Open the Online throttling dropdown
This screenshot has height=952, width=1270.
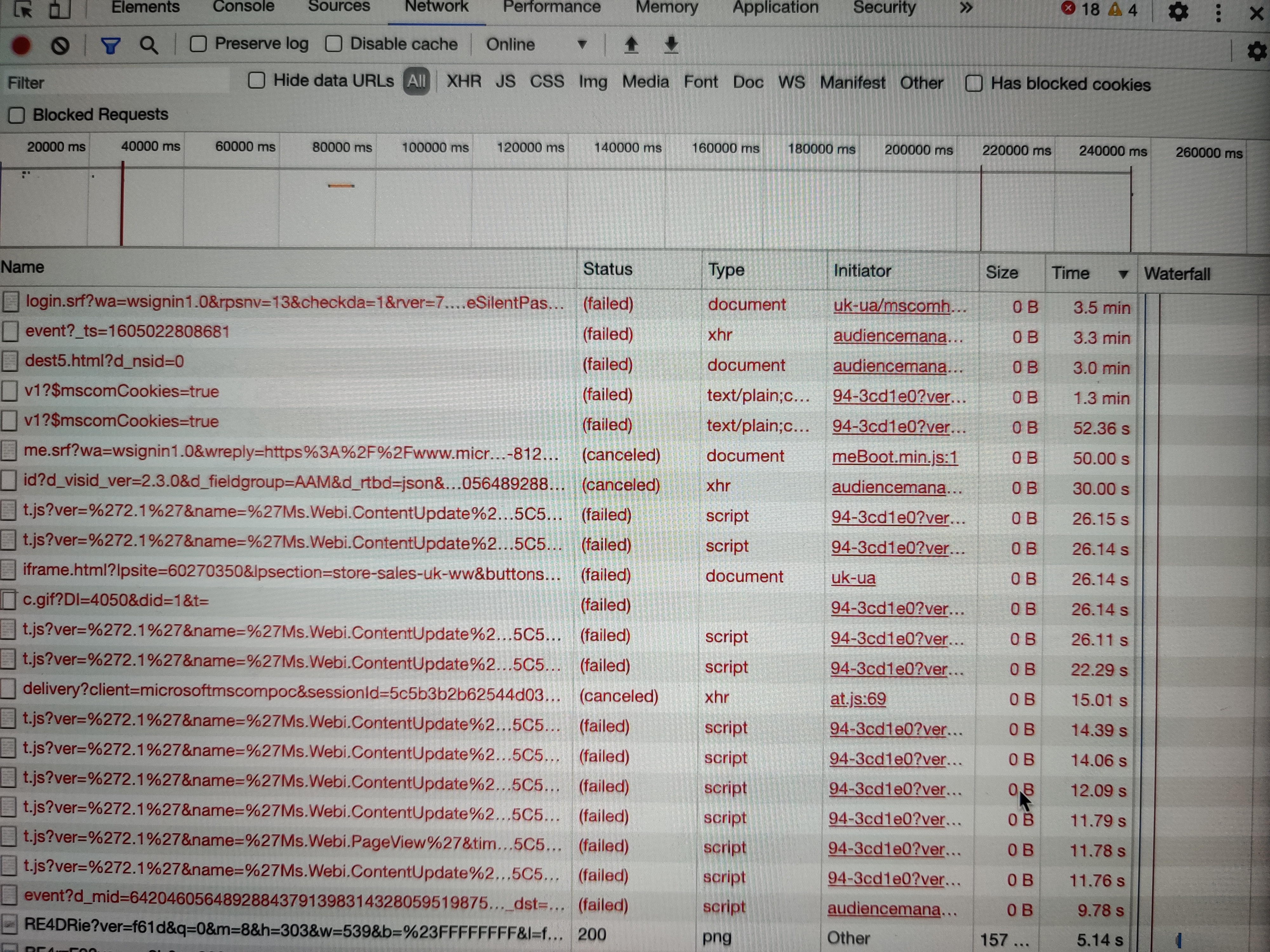[536, 45]
